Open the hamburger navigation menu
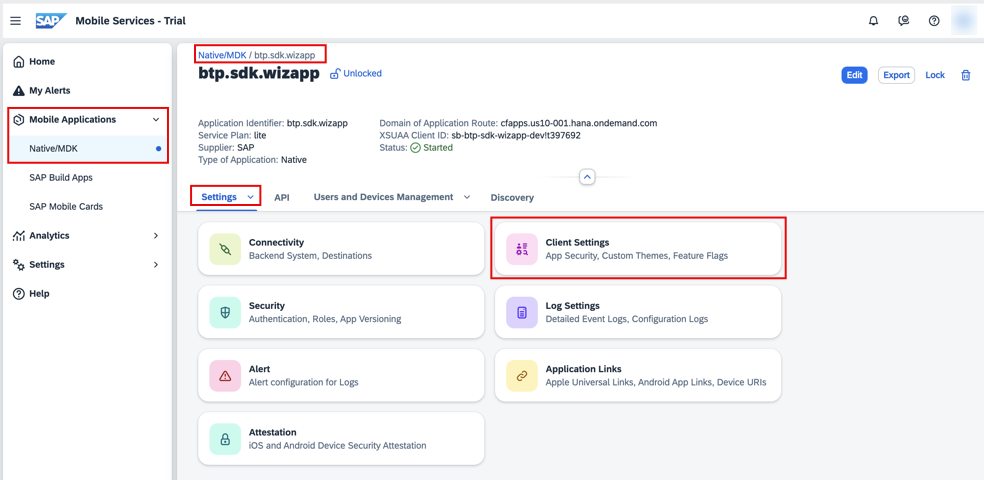This screenshot has height=480, width=984. [x=16, y=21]
